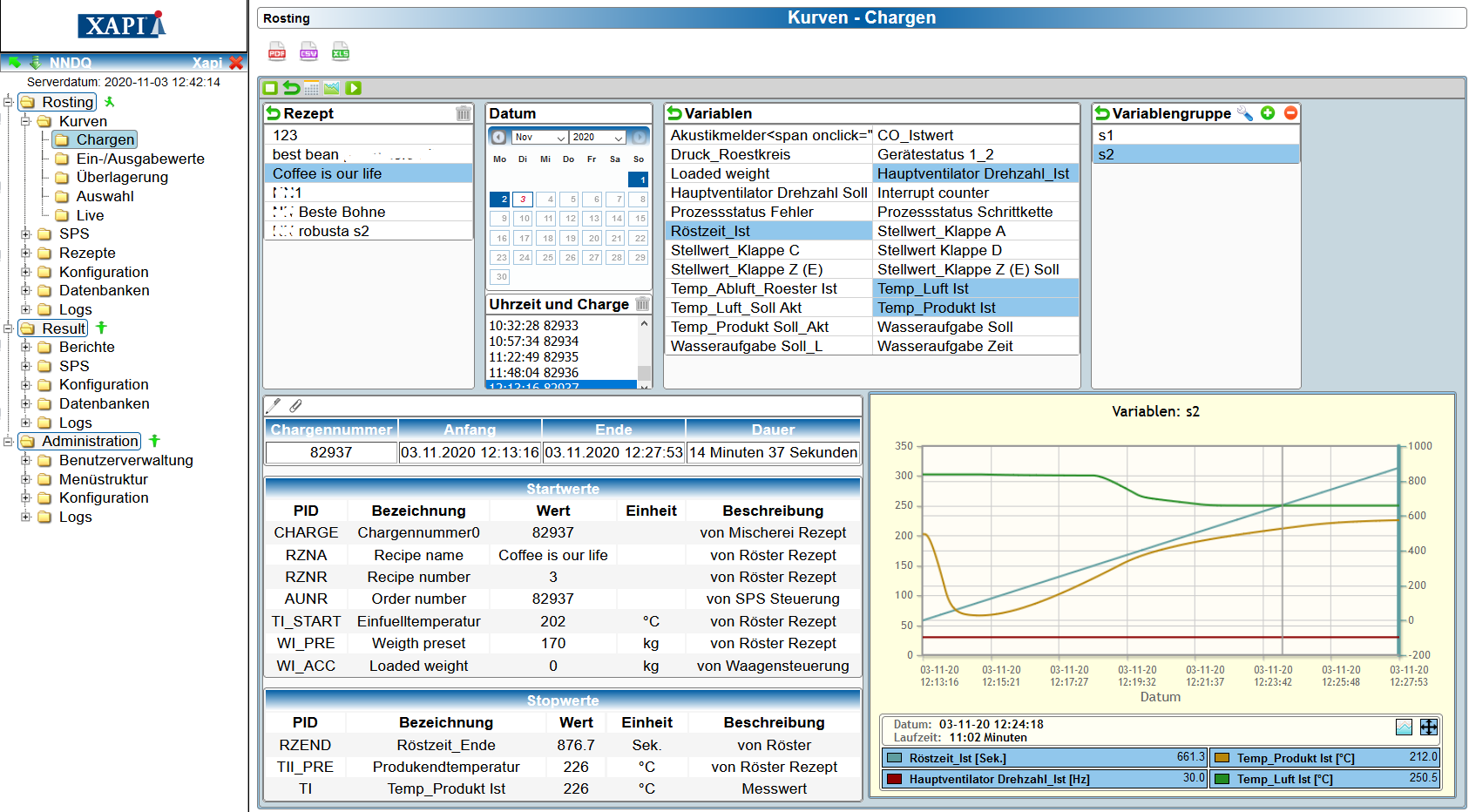Screen dimensions: 1469x812
Task: Export data as CSV file
Action: [x=308, y=52]
